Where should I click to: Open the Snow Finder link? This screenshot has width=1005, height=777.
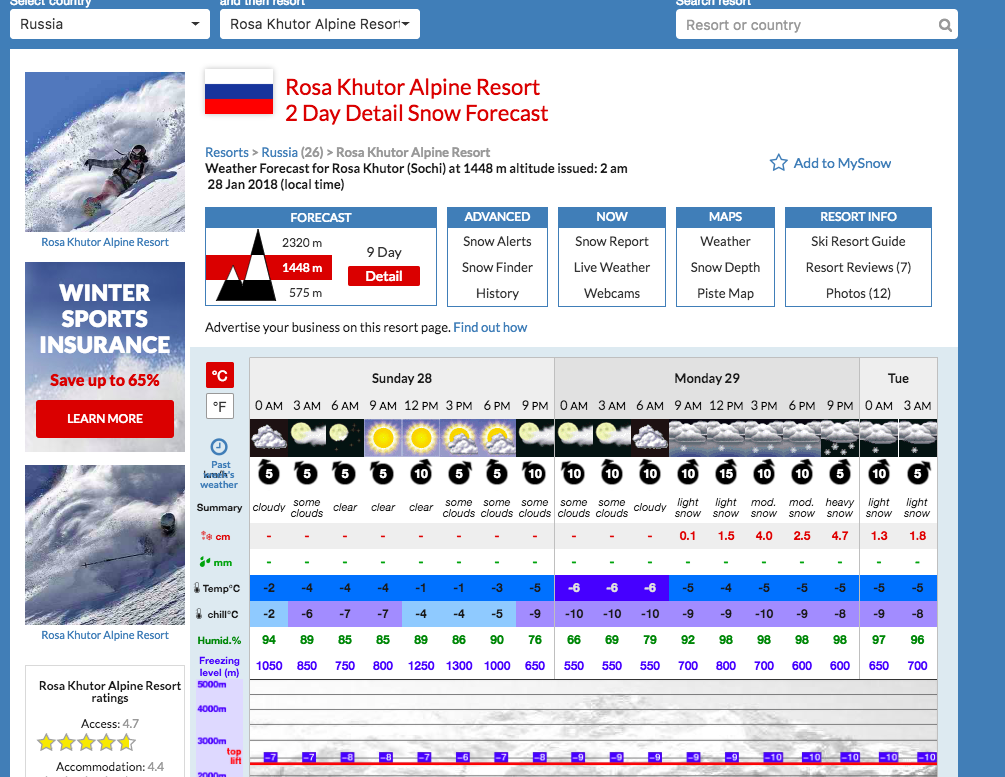click(497, 267)
